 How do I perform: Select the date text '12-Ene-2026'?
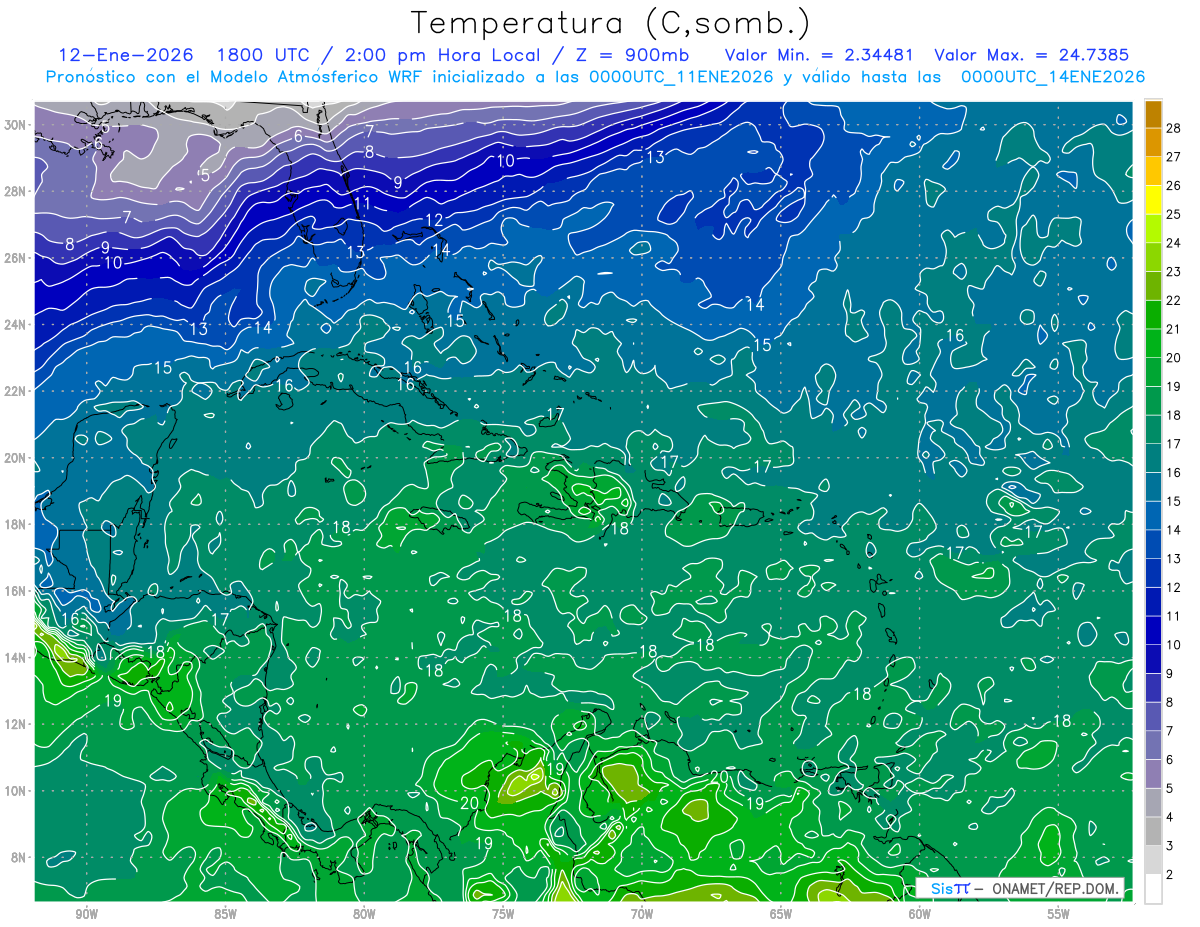128,55
